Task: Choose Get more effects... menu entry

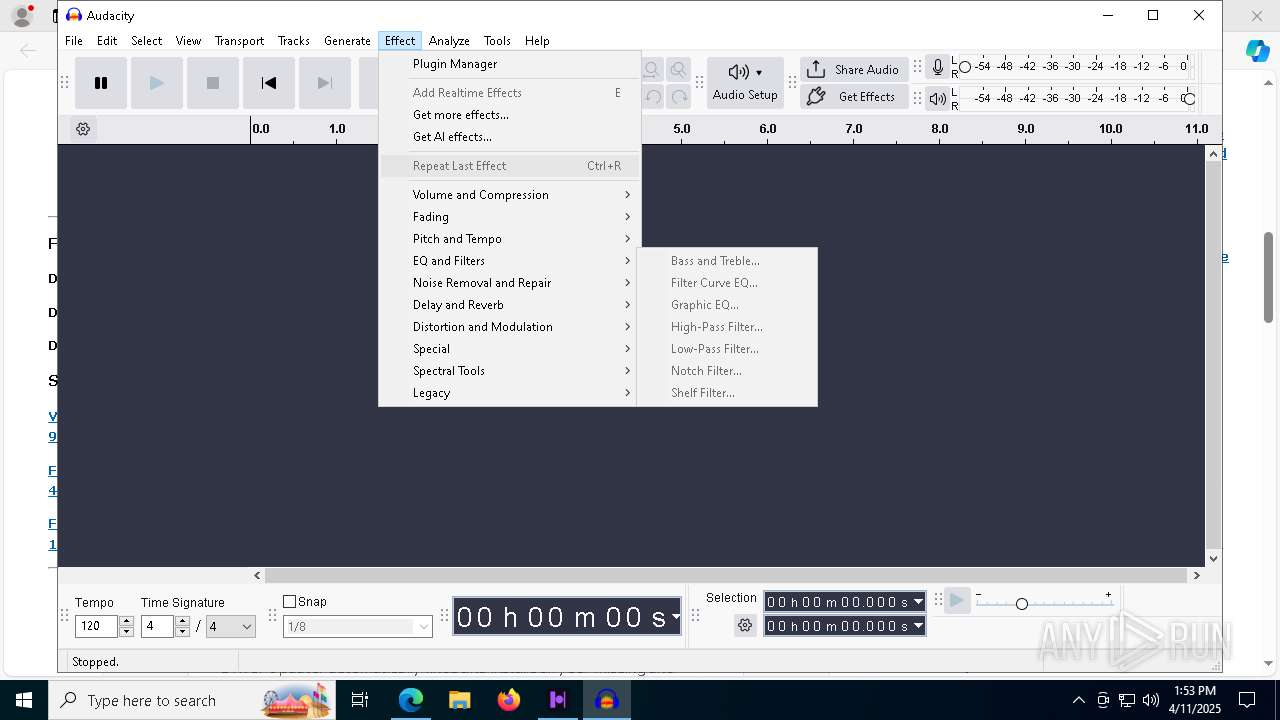Action: pyautogui.click(x=510, y=115)
